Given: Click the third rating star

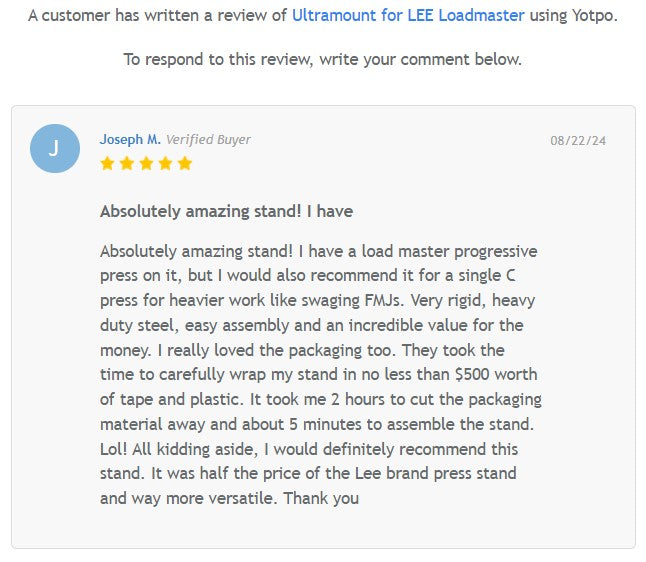Looking at the screenshot, I should tap(146, 163).
